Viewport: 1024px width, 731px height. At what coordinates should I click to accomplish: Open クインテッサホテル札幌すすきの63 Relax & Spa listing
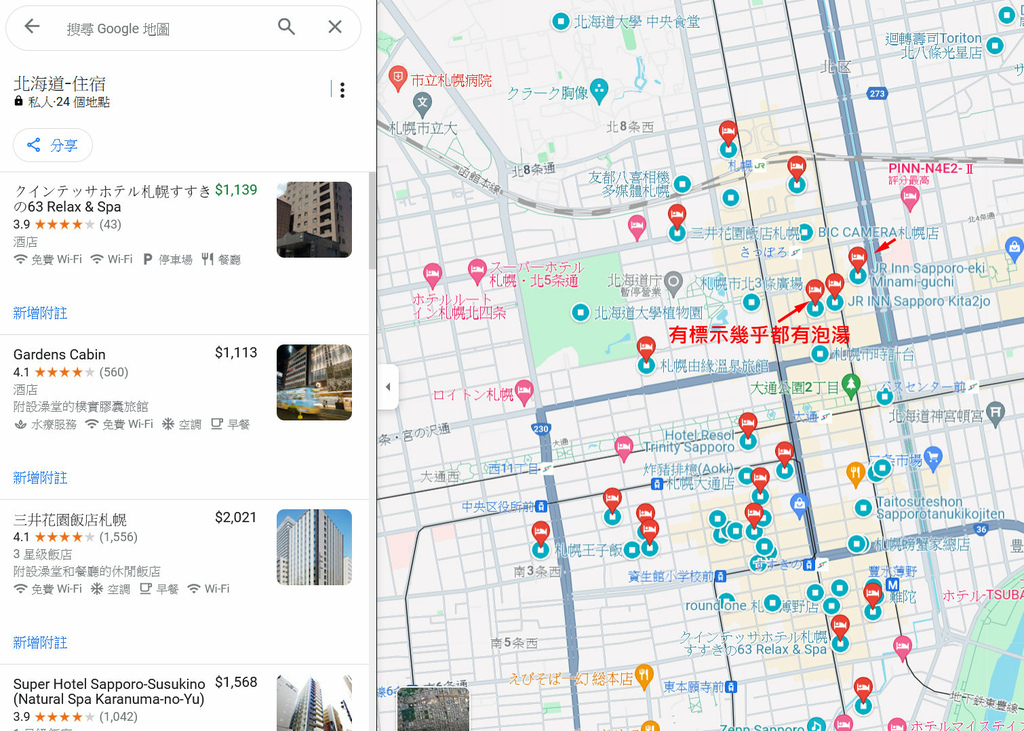112,199
